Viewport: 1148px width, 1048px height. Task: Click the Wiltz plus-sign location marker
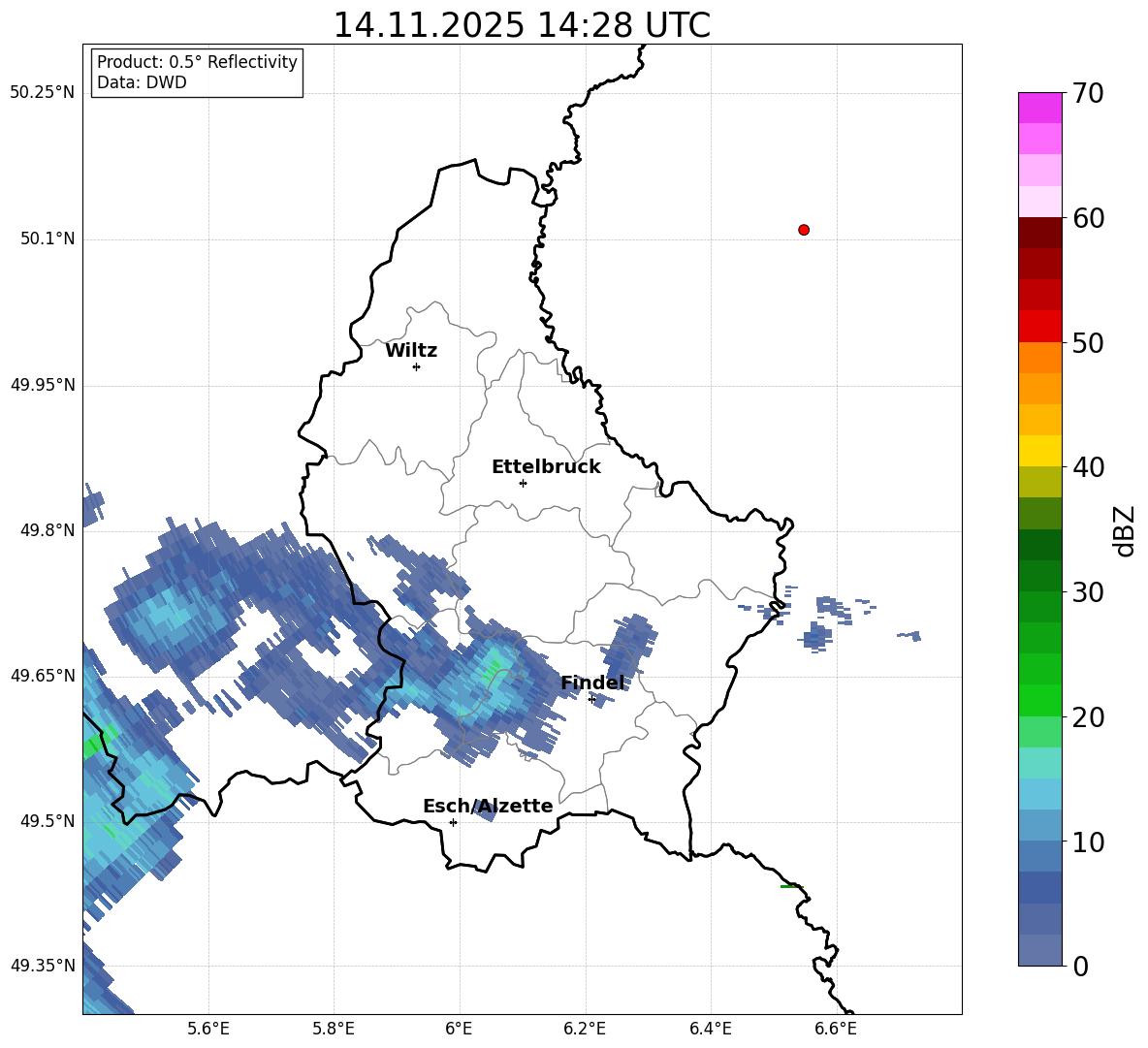coord(417,366)
